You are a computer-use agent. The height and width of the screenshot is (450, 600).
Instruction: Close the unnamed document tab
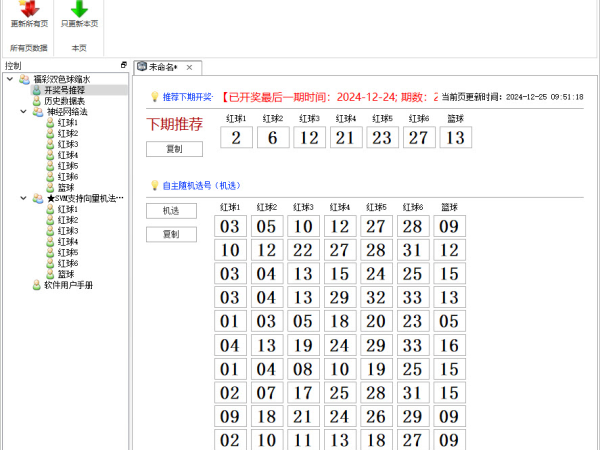point(189,68)
